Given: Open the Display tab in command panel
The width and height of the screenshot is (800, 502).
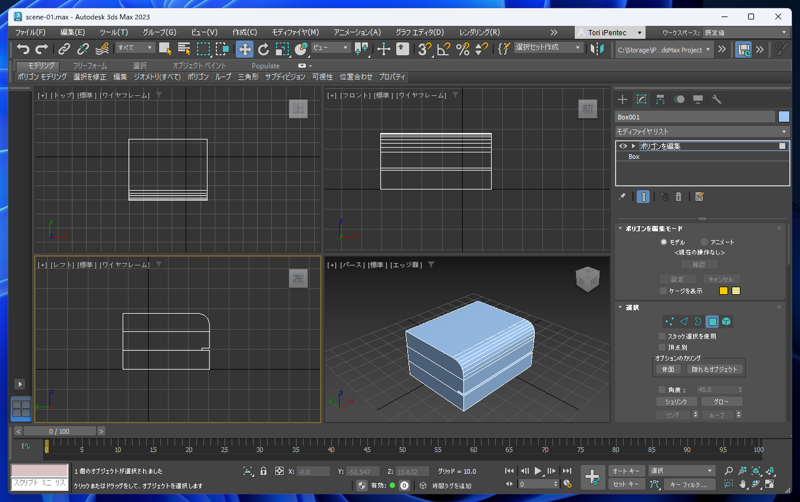Looking at the screenshot, I should [x=698, y=99].
